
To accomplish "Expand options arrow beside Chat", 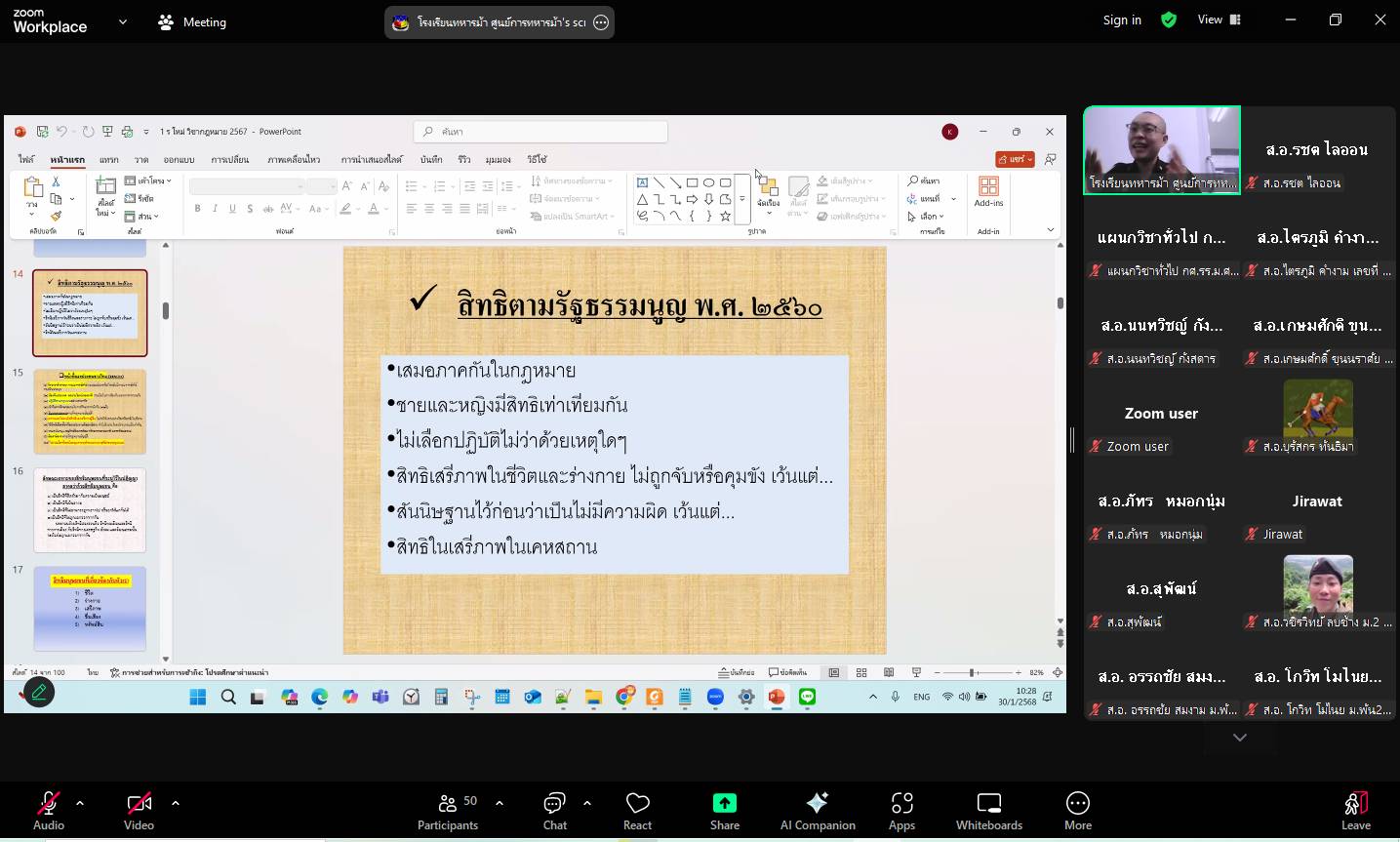I will 587,803.
